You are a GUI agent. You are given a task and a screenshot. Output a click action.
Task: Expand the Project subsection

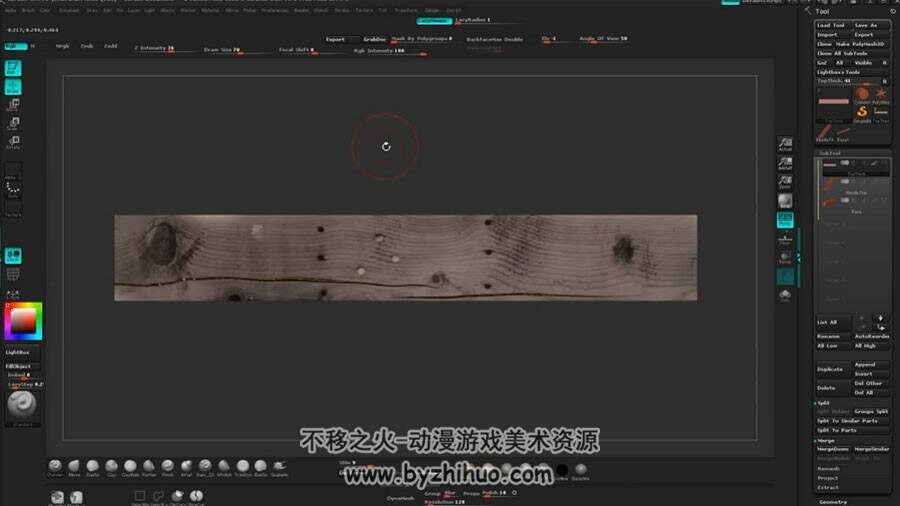[828, 478]
